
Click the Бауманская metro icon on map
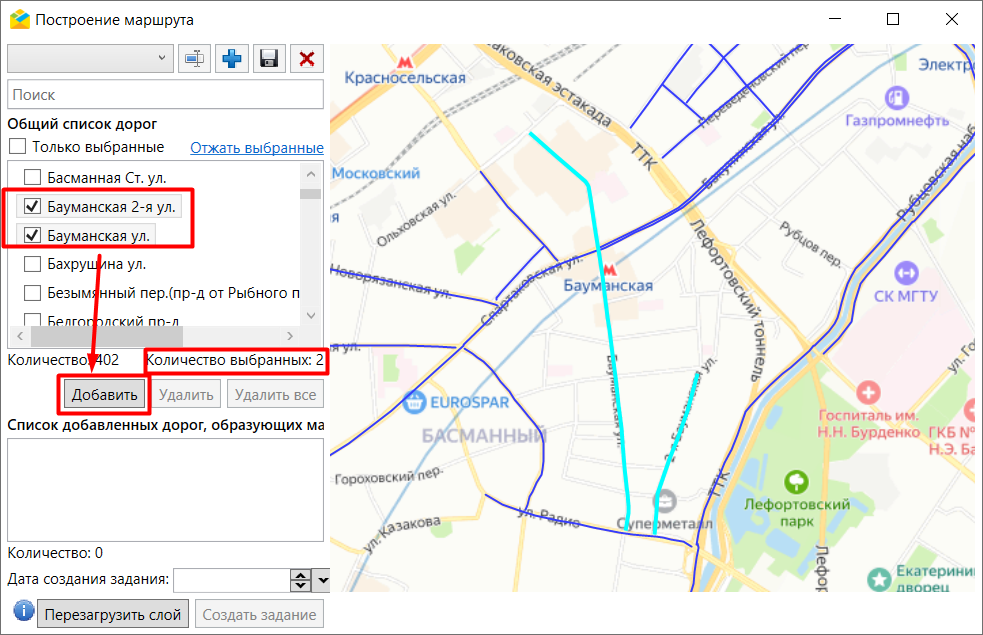coord(609,268)
